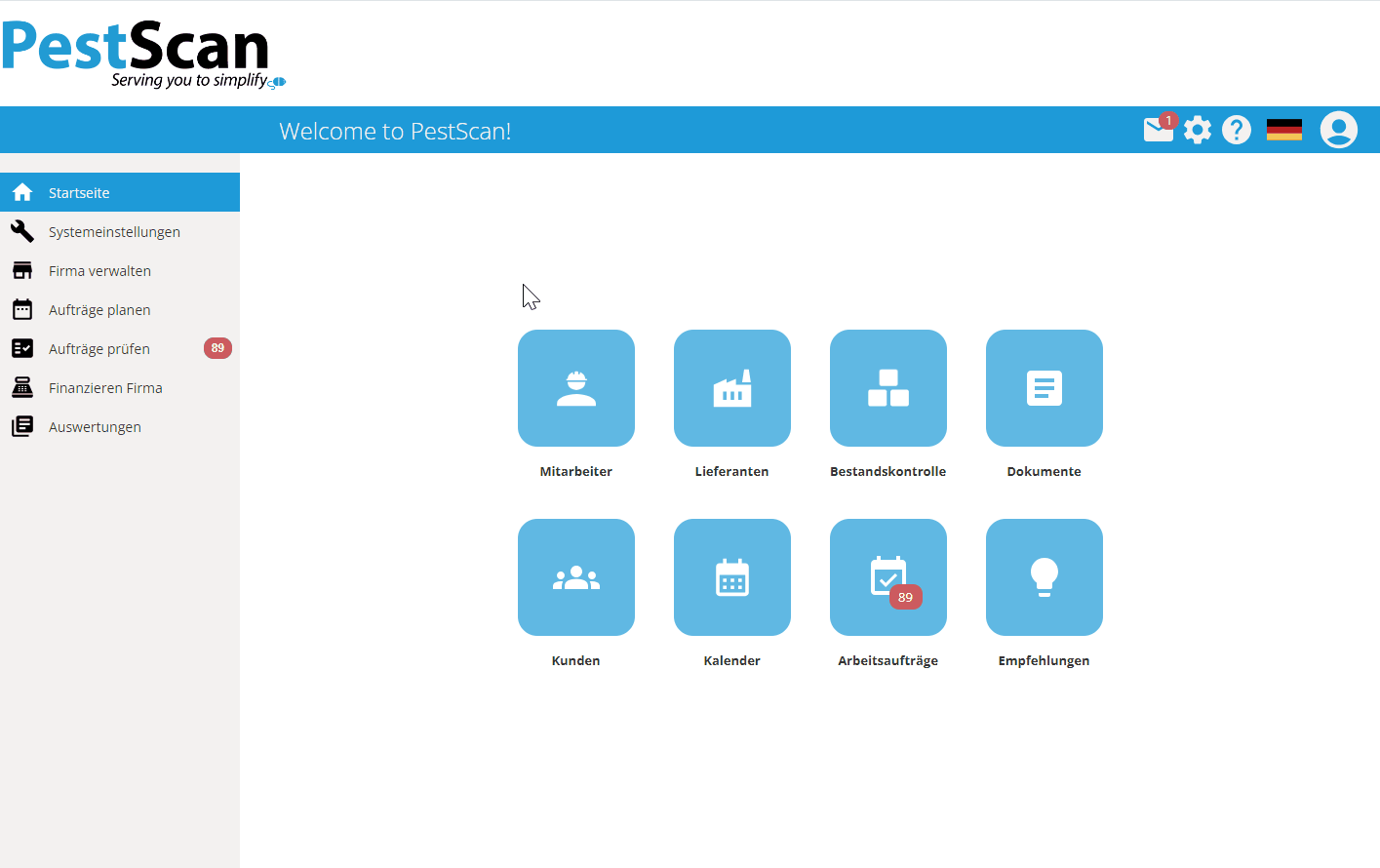Click the Dokumente label

[x=1045, y=471]
